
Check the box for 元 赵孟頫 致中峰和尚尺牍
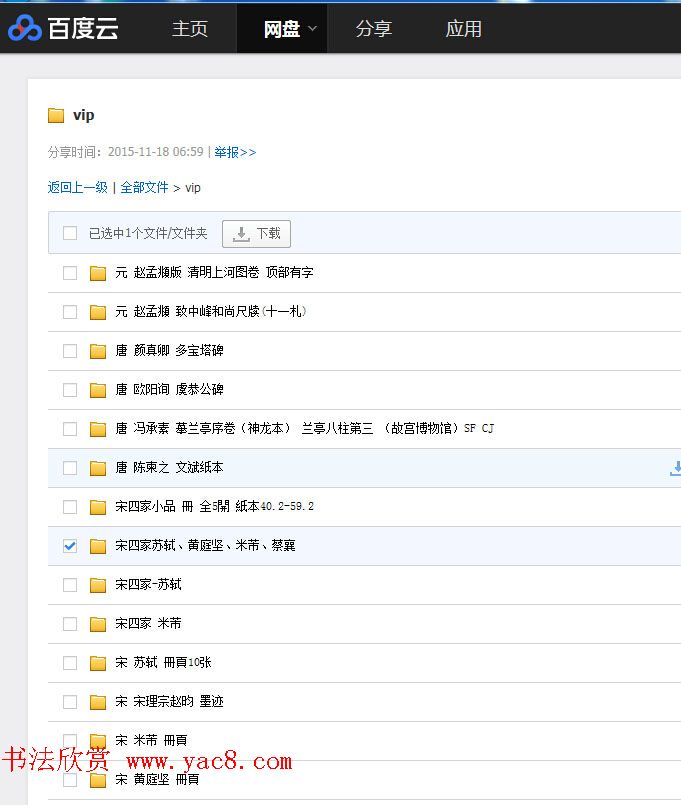(70, 312)
